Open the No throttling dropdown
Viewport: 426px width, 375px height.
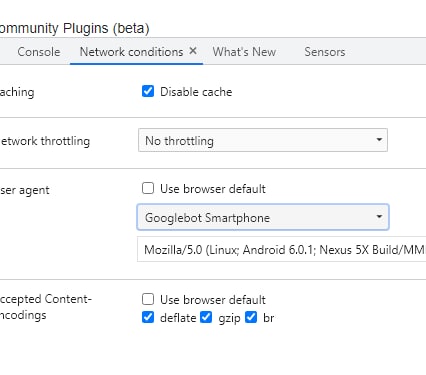point(263,140)
